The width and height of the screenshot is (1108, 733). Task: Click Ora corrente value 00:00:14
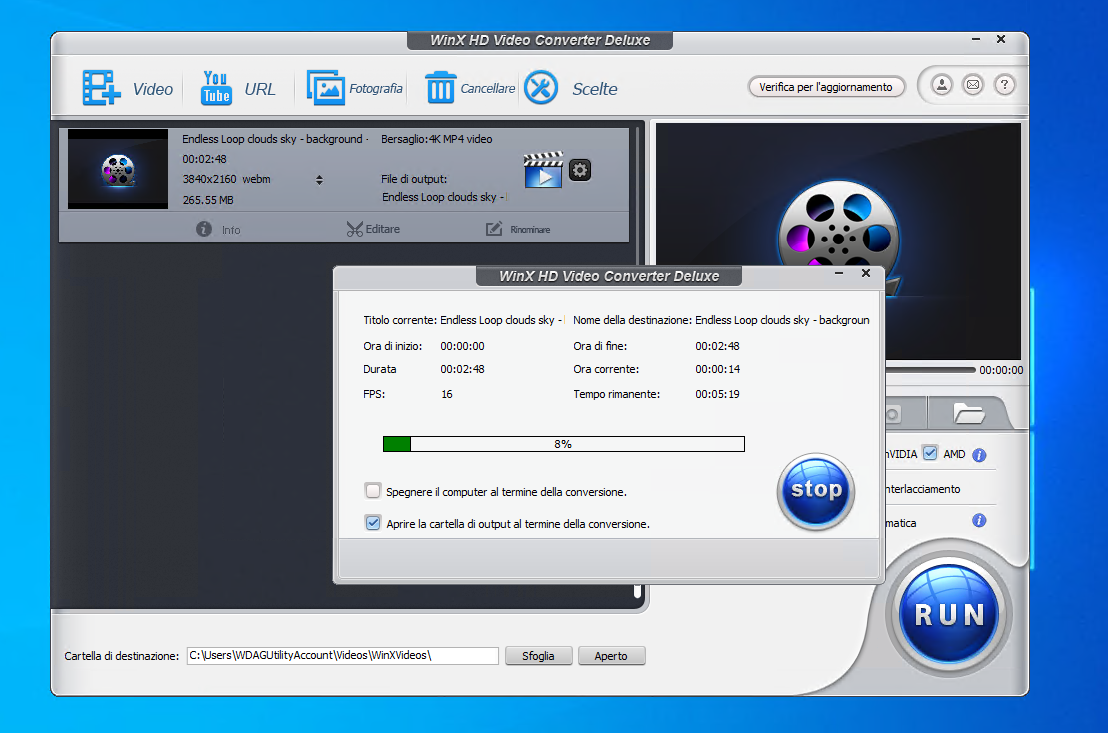pos(717,369)
